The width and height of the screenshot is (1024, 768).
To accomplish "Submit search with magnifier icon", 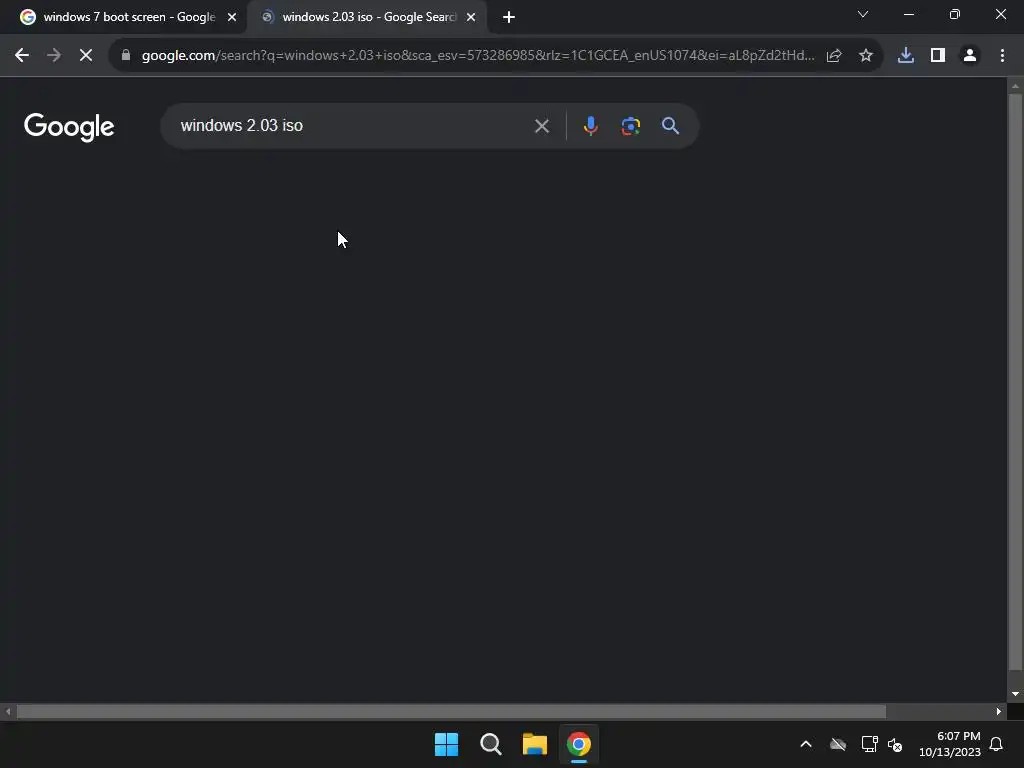I will (x=671, y=126).
